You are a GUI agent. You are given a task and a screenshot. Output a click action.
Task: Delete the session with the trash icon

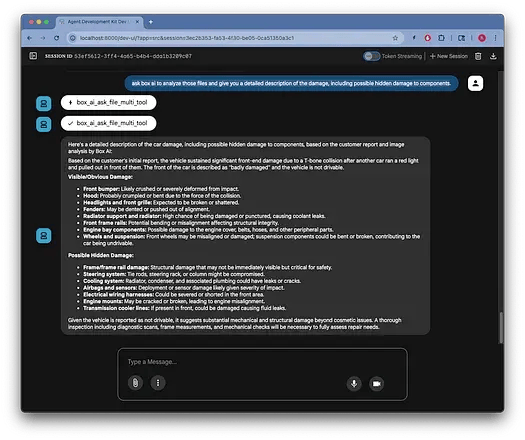[x=478, y=56]
